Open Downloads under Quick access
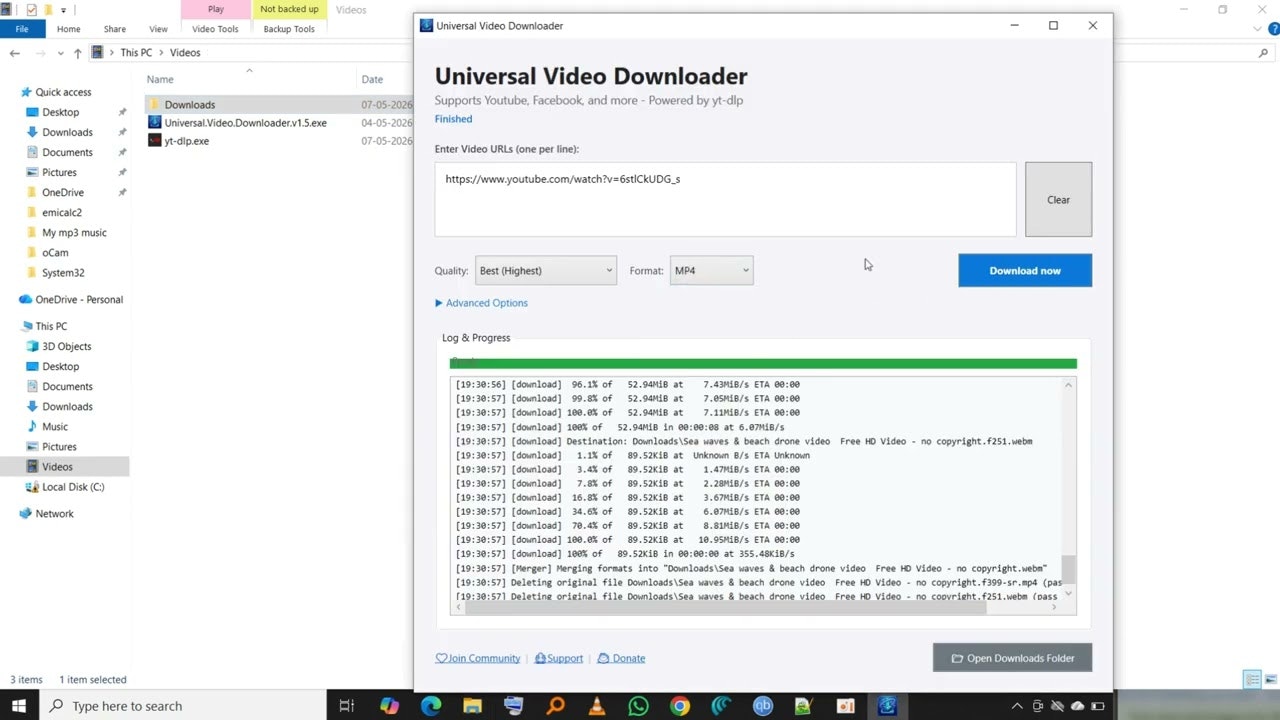 67,132
